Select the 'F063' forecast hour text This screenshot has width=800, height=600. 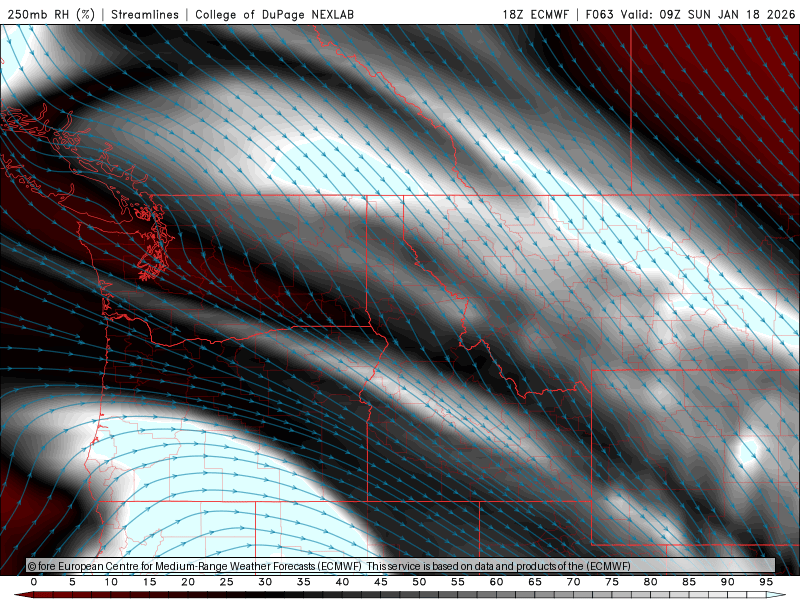(x=599, y=14)
